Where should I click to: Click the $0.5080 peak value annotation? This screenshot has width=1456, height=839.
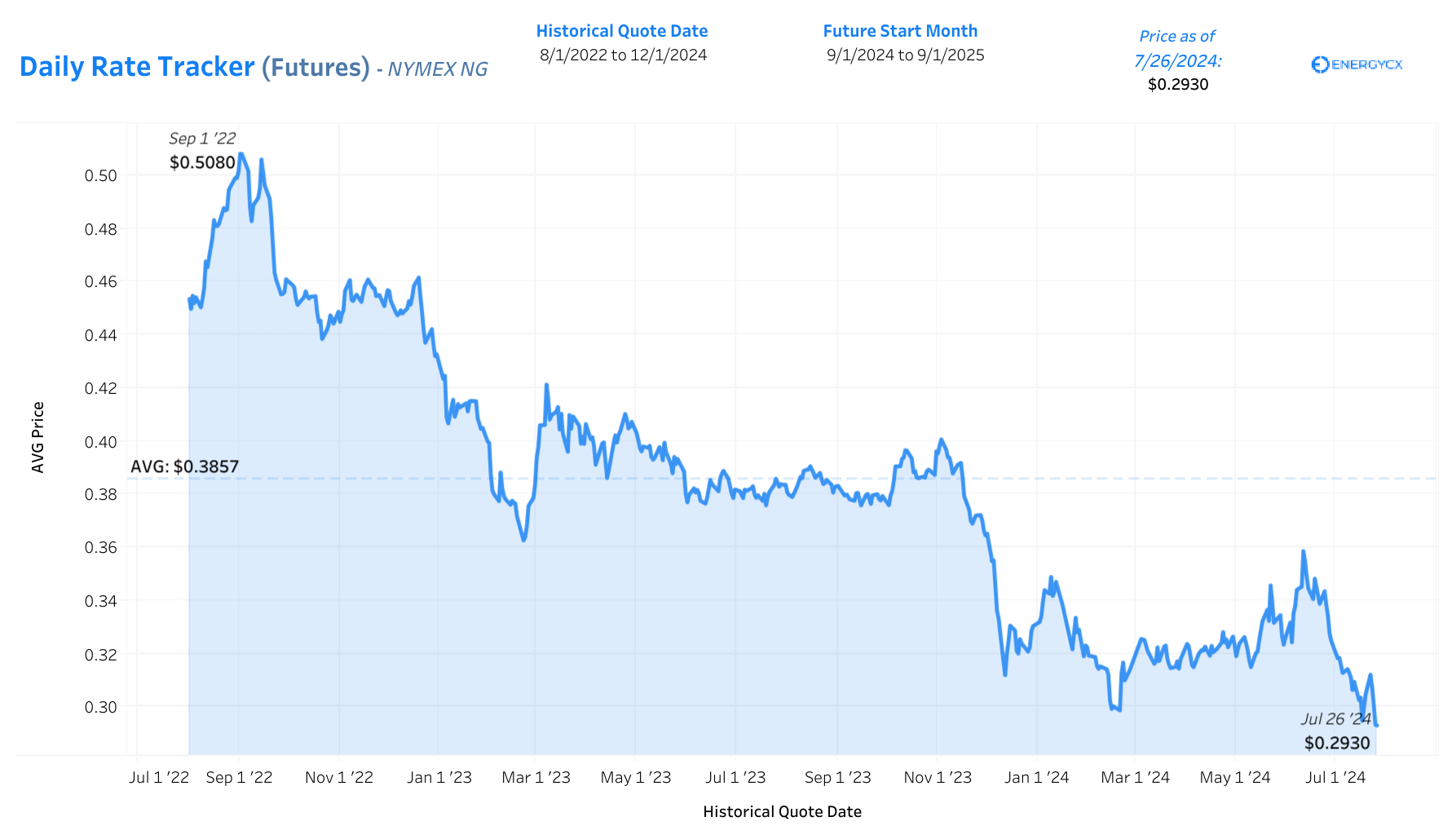pyautogui.click(x=202, y=162)
